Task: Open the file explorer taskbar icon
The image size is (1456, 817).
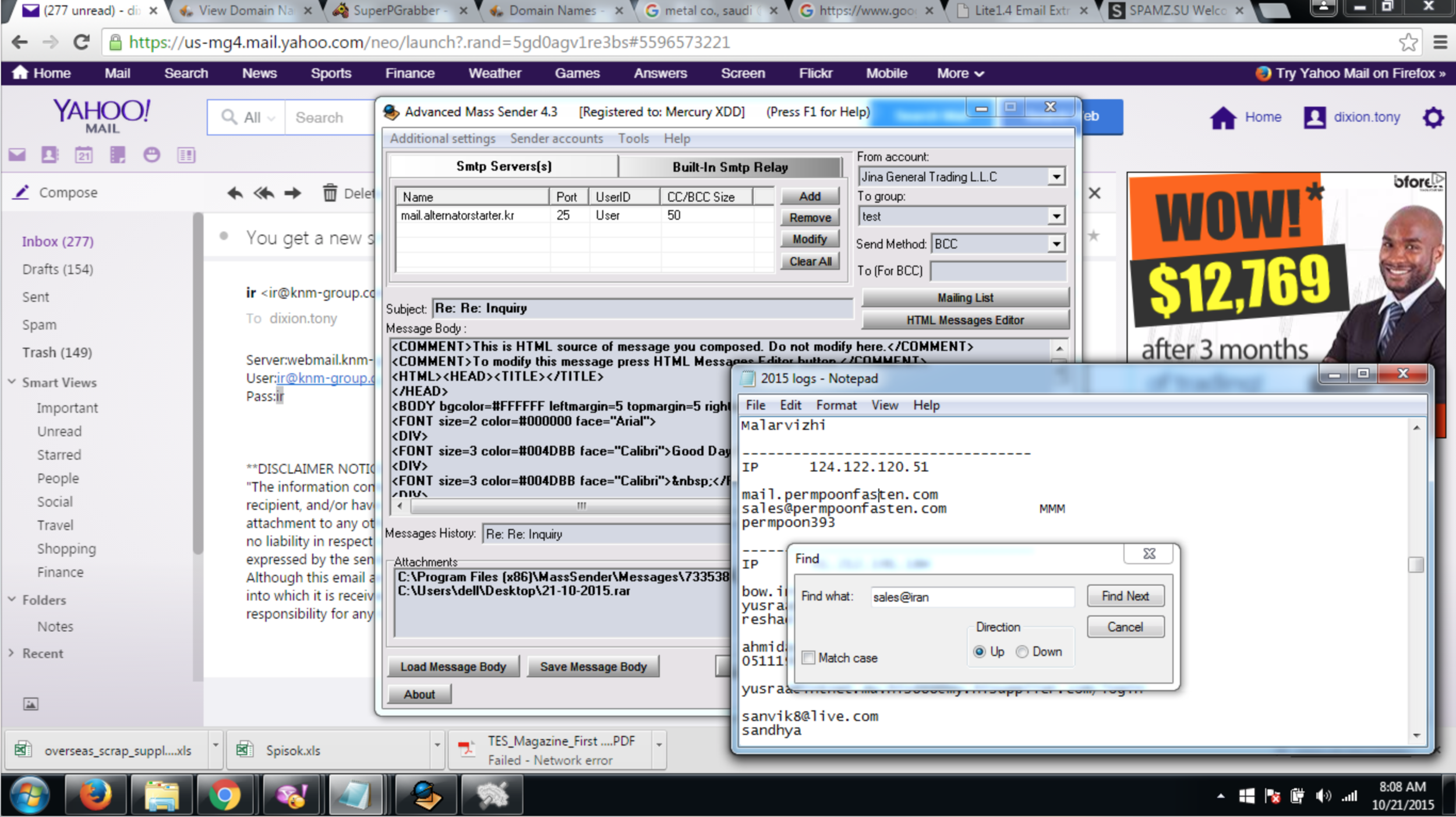Action: pos(161,795)
